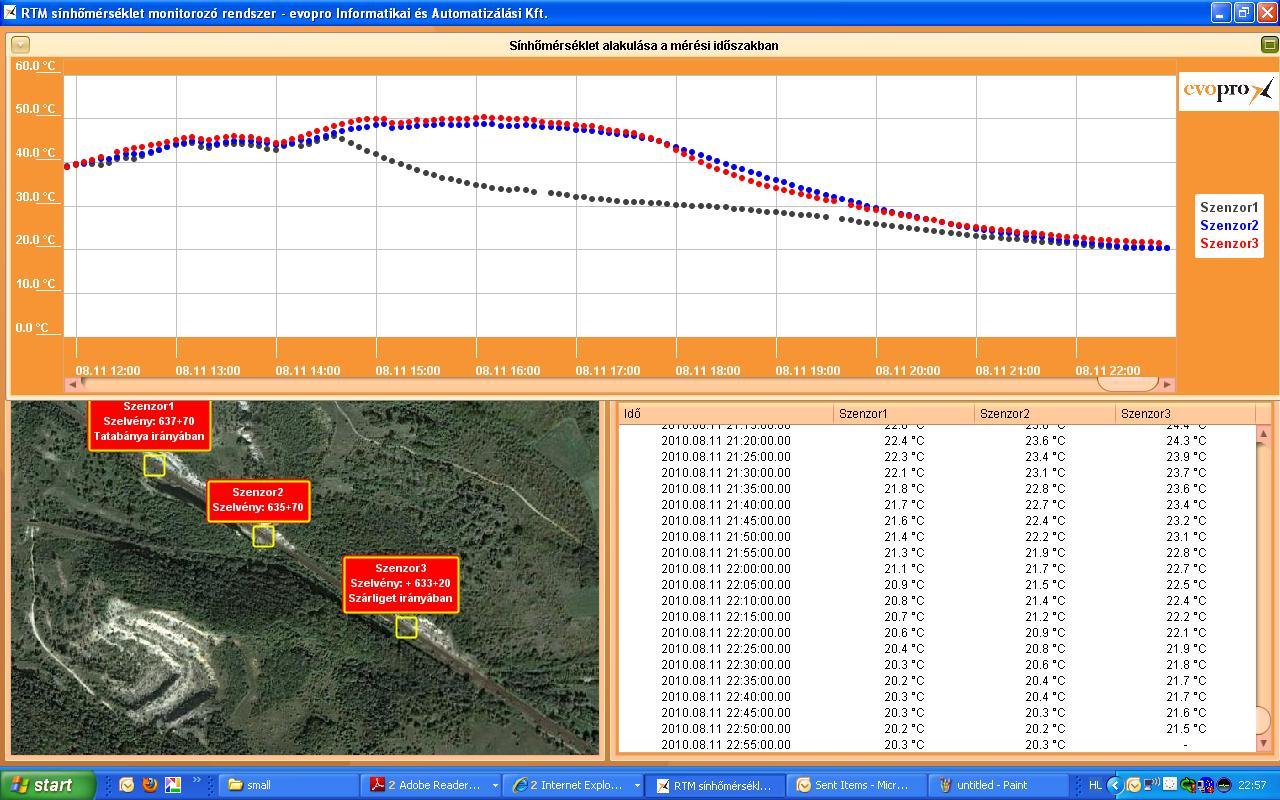
Task: Open the Windows start menu
Action: (x=47, y=785)
